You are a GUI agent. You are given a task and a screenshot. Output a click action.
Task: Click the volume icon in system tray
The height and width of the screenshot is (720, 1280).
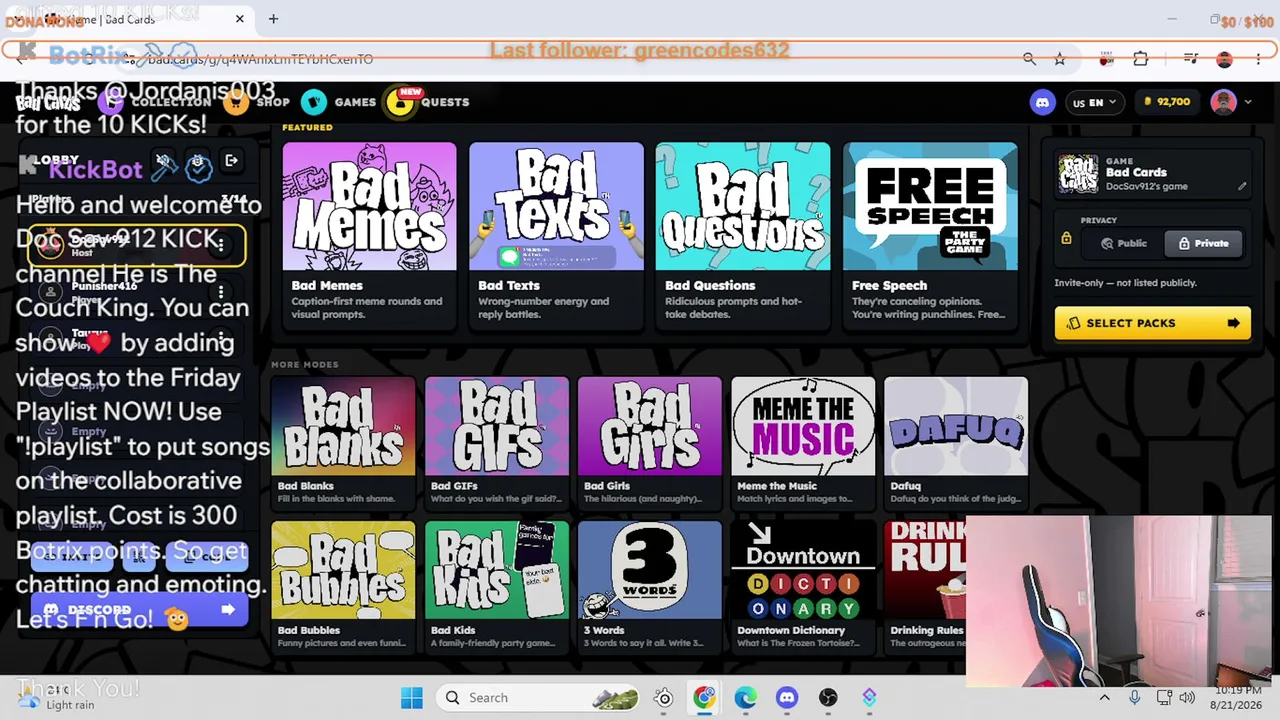tap(1187, 697)
